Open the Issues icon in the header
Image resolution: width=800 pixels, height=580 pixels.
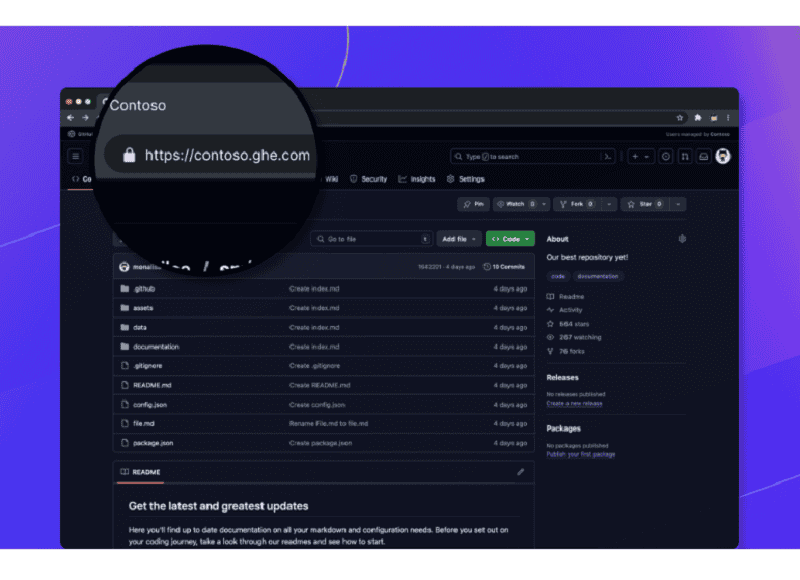pyautogui.click(x=665, y=157)
